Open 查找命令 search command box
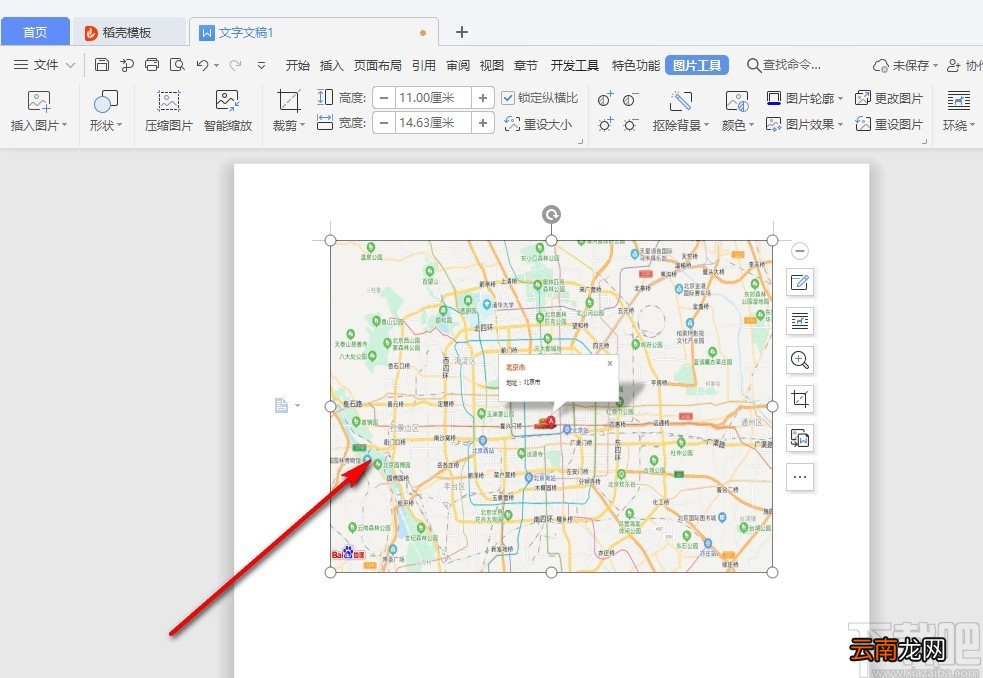This screenshot has width=983, height=678. 784,65
